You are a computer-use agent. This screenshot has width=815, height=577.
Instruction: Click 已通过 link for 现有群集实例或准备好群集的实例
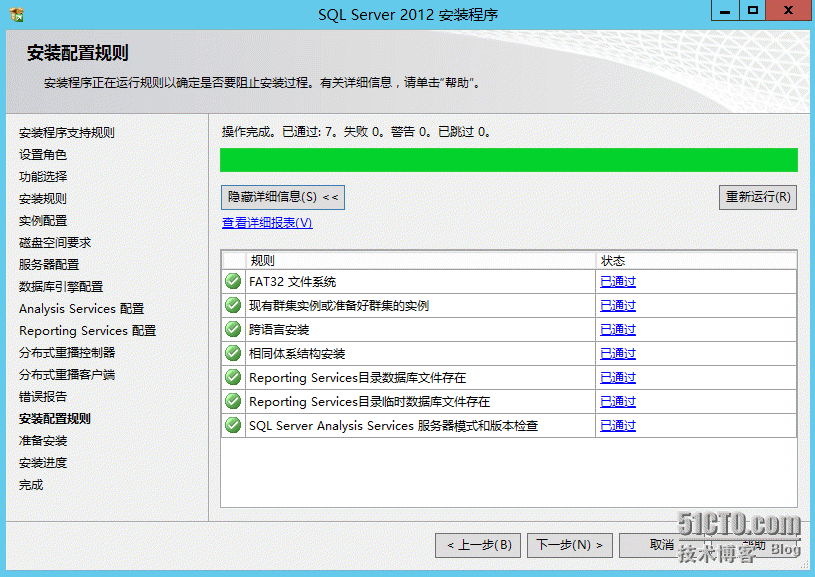[x=618, y=306]
